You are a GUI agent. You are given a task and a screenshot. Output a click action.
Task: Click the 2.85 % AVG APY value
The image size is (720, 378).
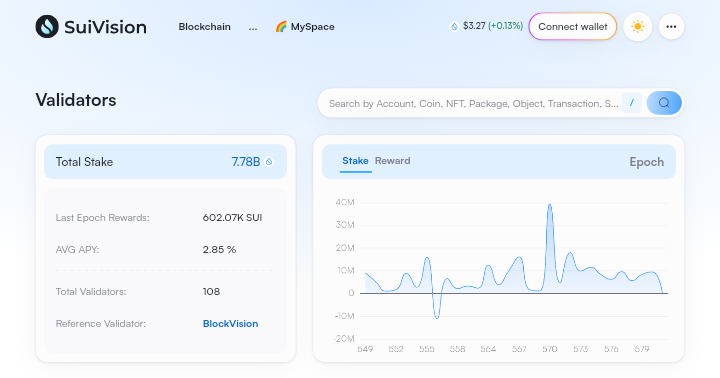(219, 249)
